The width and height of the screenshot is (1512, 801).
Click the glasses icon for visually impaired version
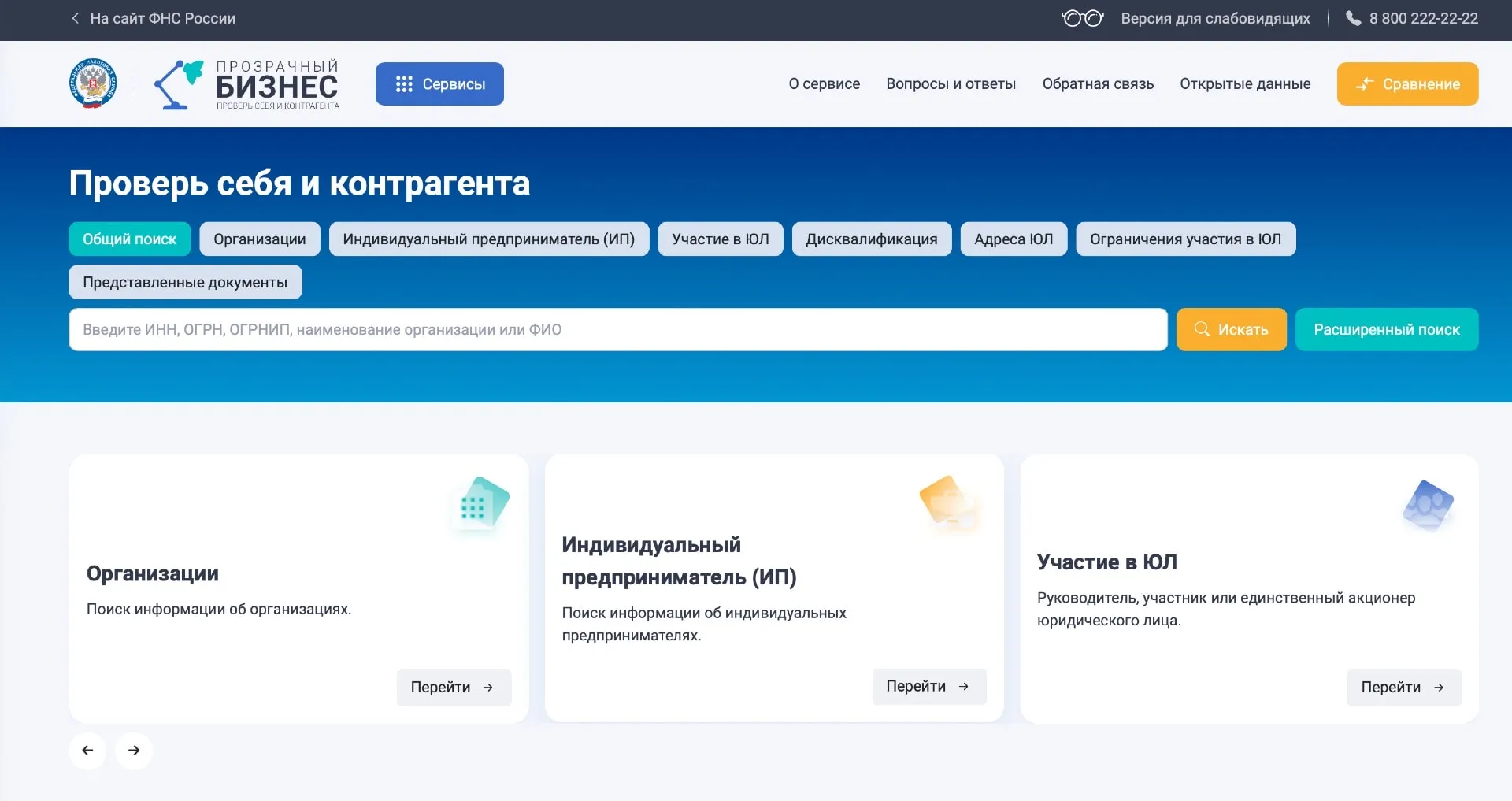click(1082, 19)
